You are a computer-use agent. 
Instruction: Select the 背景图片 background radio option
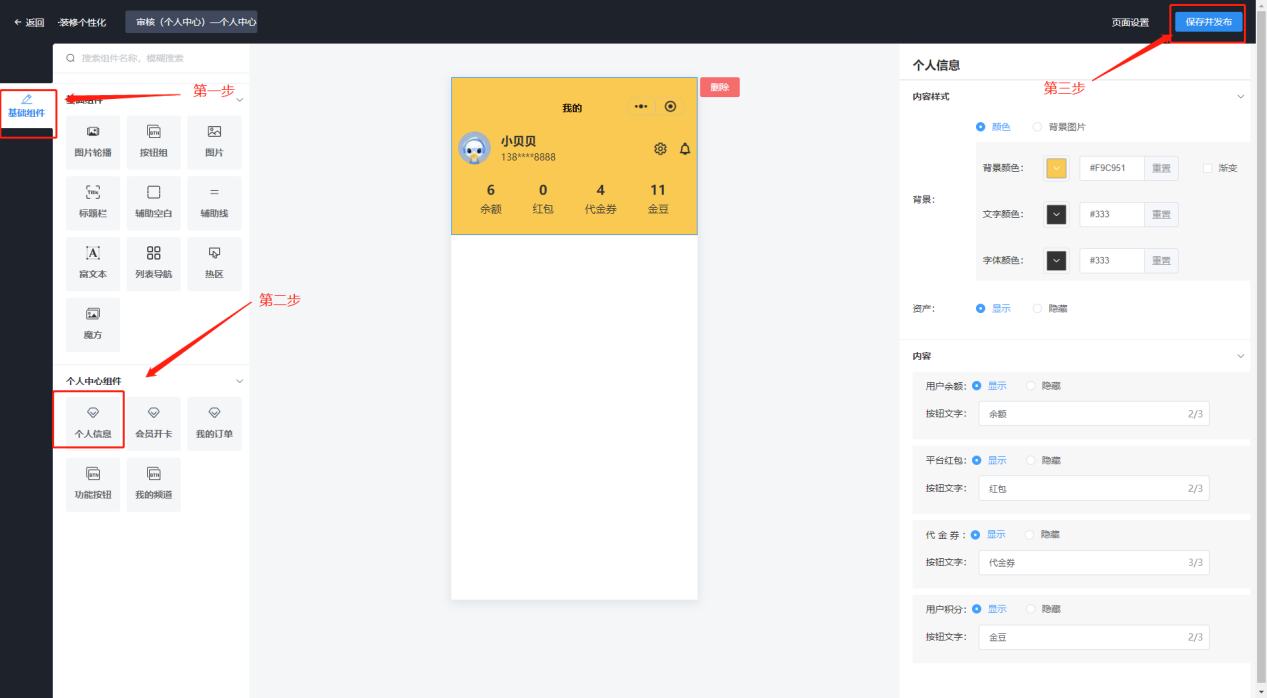point(1038,127)
